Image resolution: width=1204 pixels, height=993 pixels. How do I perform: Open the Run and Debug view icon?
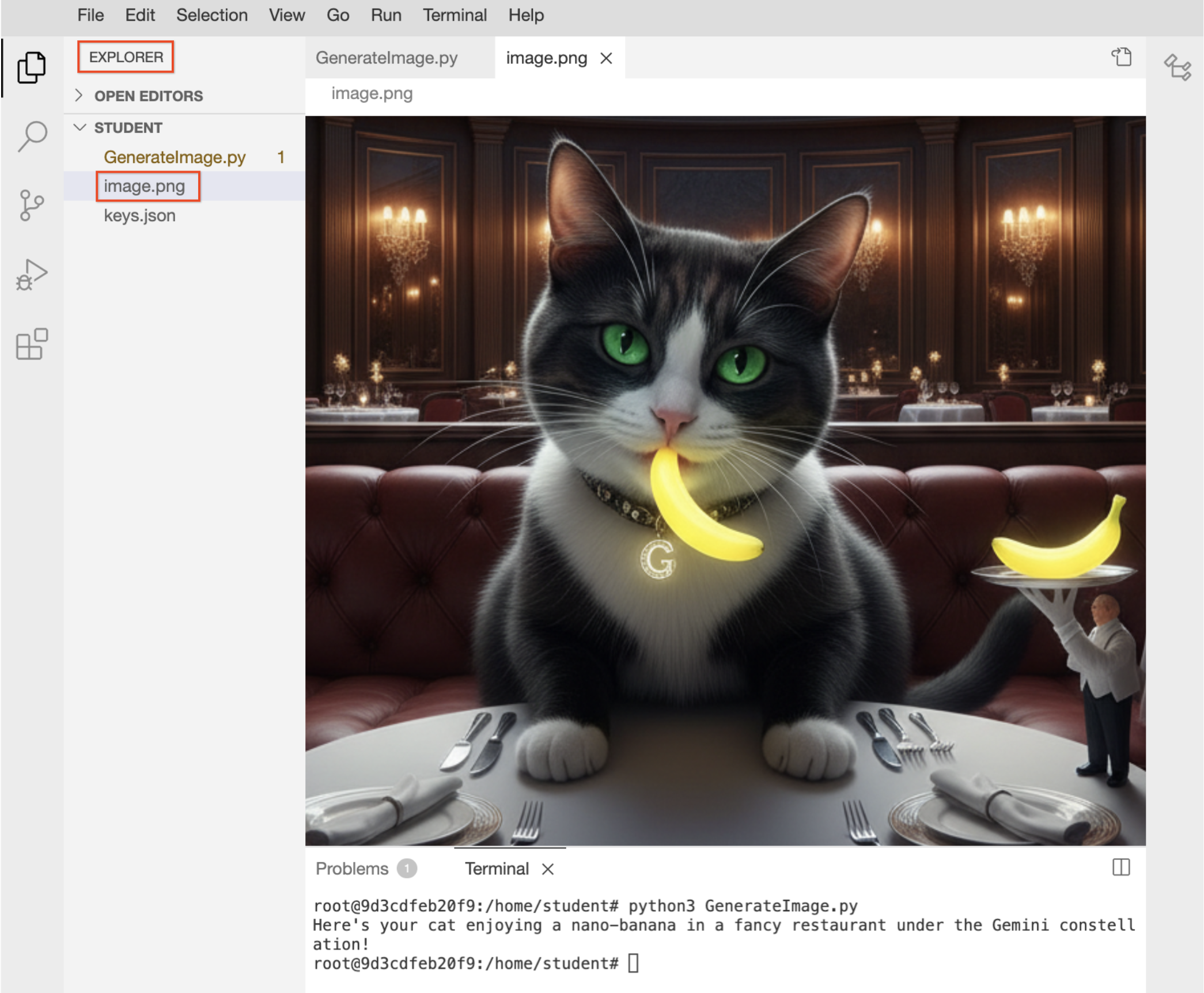coord(31,275)
